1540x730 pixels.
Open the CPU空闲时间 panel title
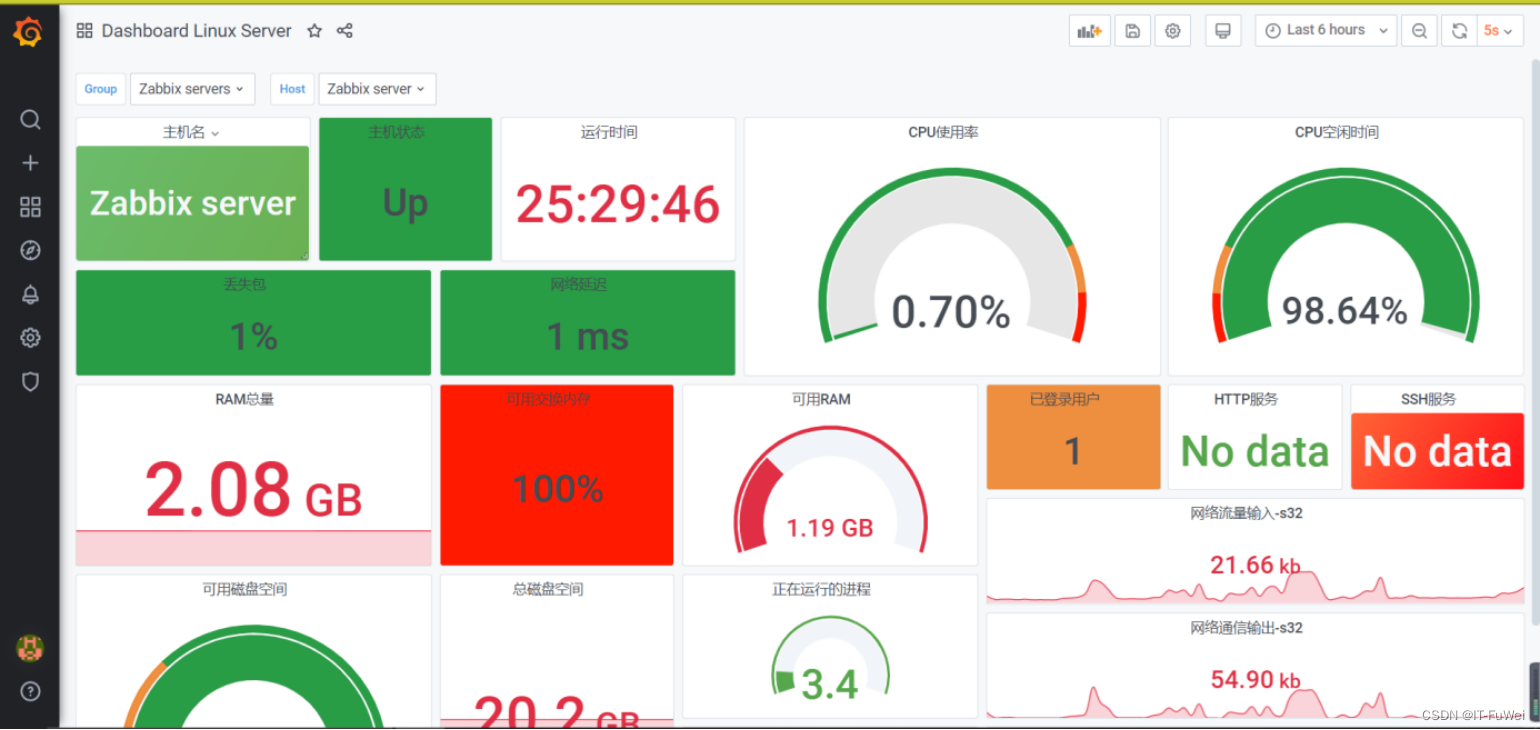pos(1337,132)
